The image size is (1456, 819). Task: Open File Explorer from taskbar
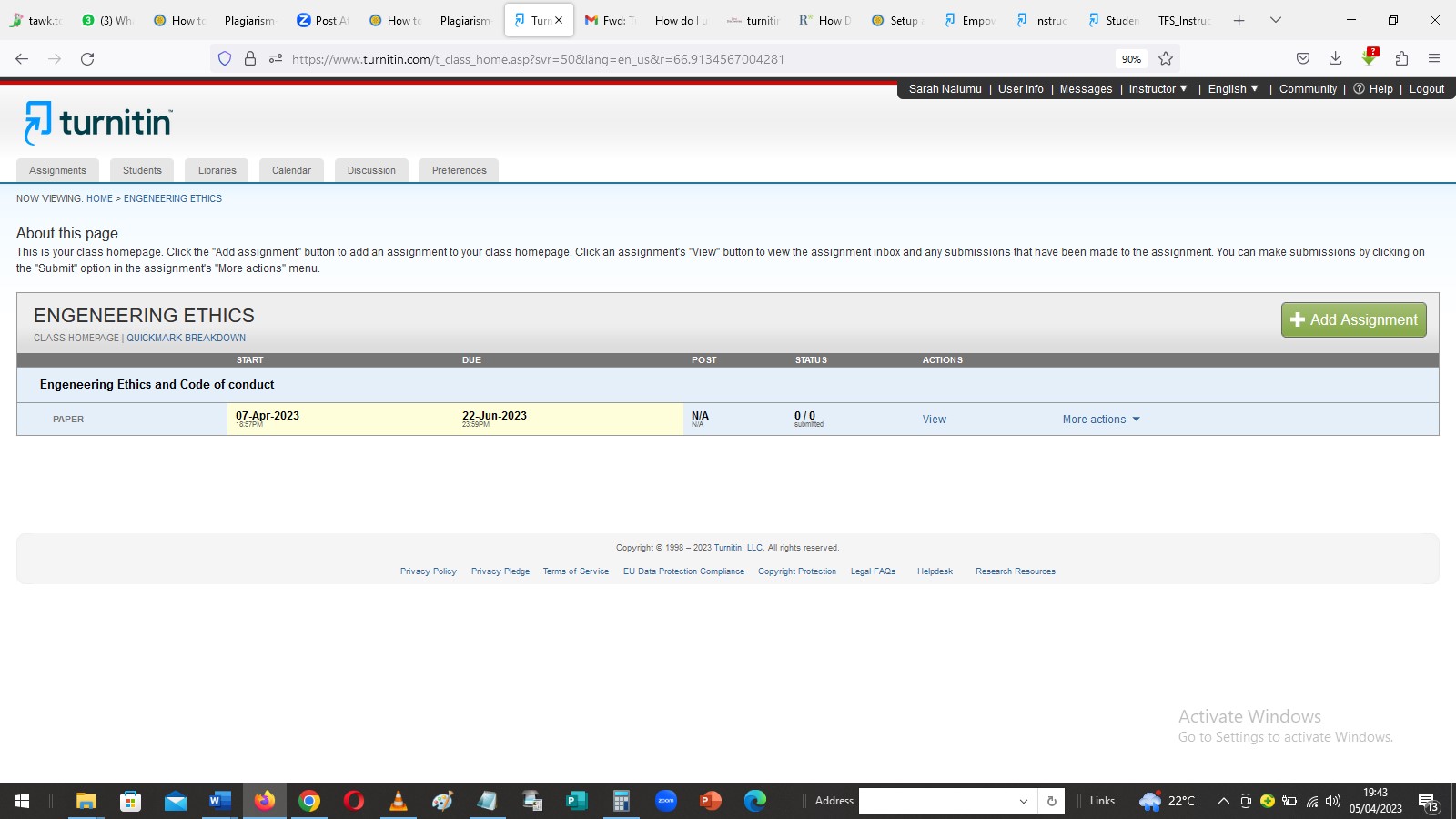pos(86,801)
